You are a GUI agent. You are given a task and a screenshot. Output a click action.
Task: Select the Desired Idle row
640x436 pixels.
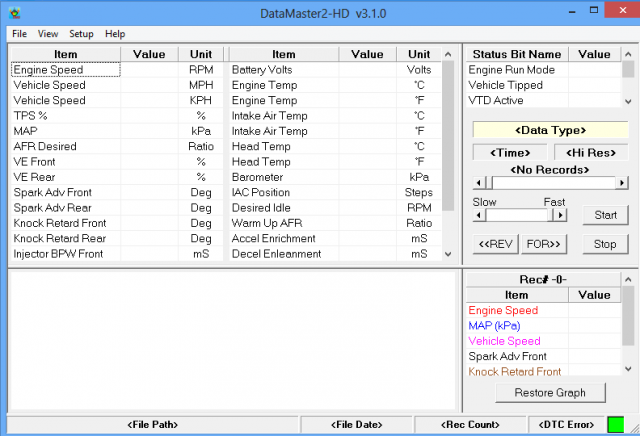click(336, 208)
